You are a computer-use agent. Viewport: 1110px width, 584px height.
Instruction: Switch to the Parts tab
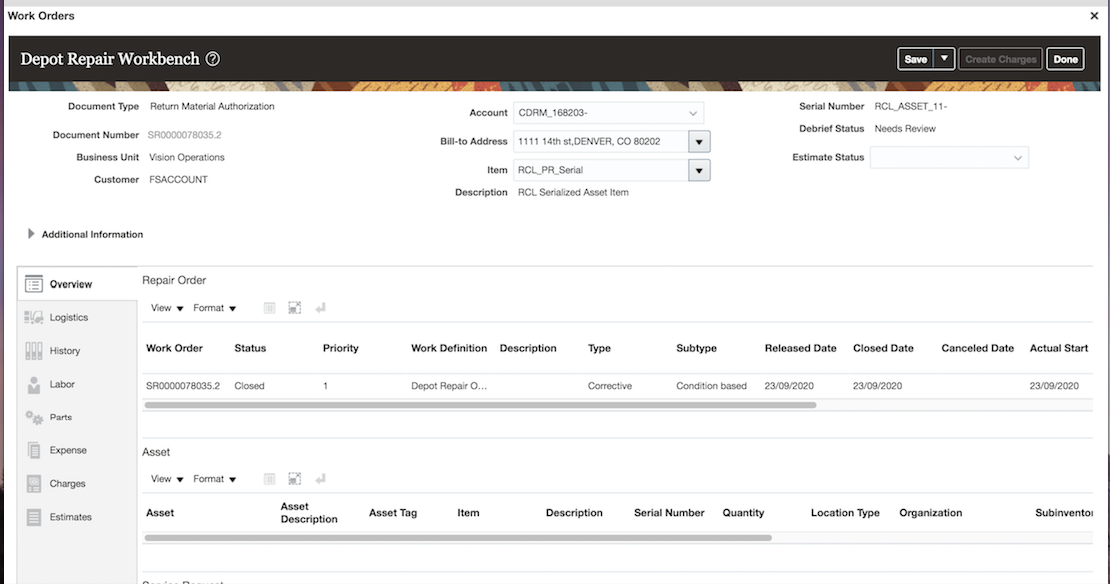77,418
